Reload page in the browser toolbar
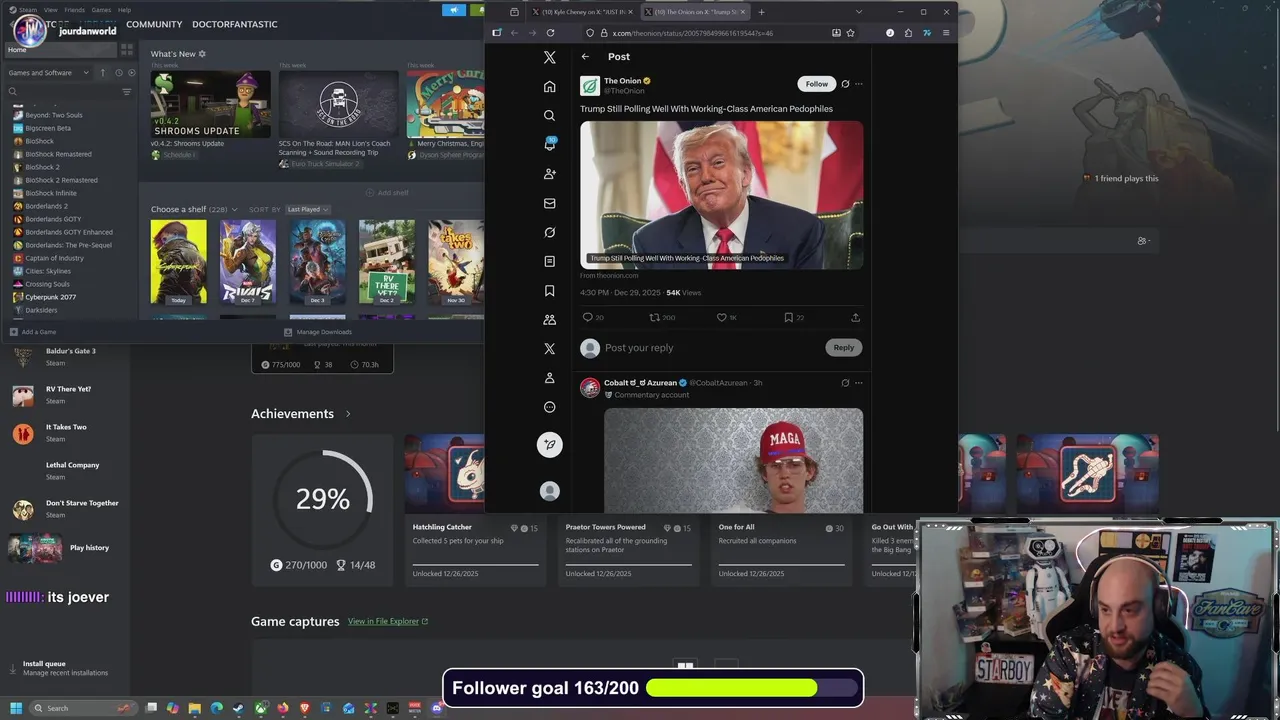 550,33
